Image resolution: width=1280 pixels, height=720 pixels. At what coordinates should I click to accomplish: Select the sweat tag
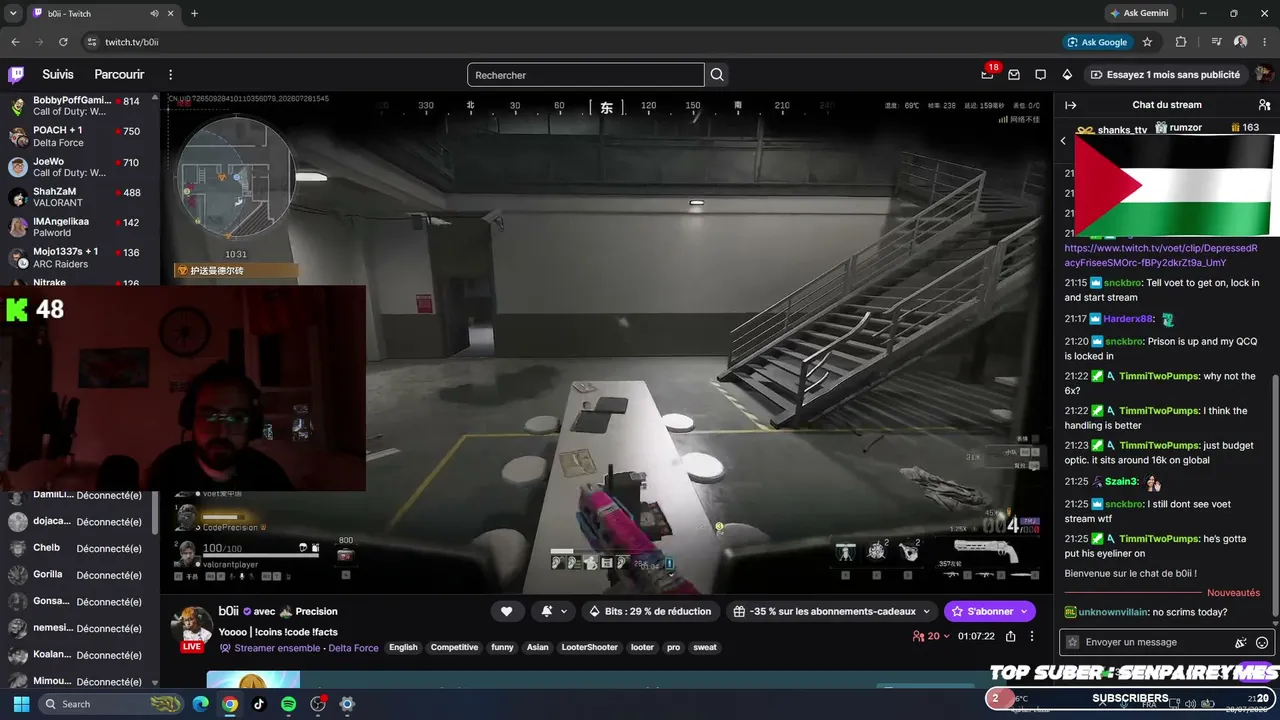click(x=705, y=648)
